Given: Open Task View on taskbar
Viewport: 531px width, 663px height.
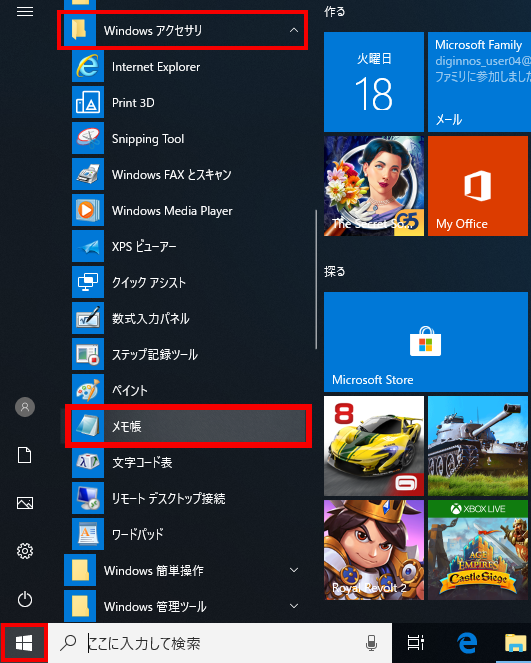Looking at the screenshot, I should [416, 643].
